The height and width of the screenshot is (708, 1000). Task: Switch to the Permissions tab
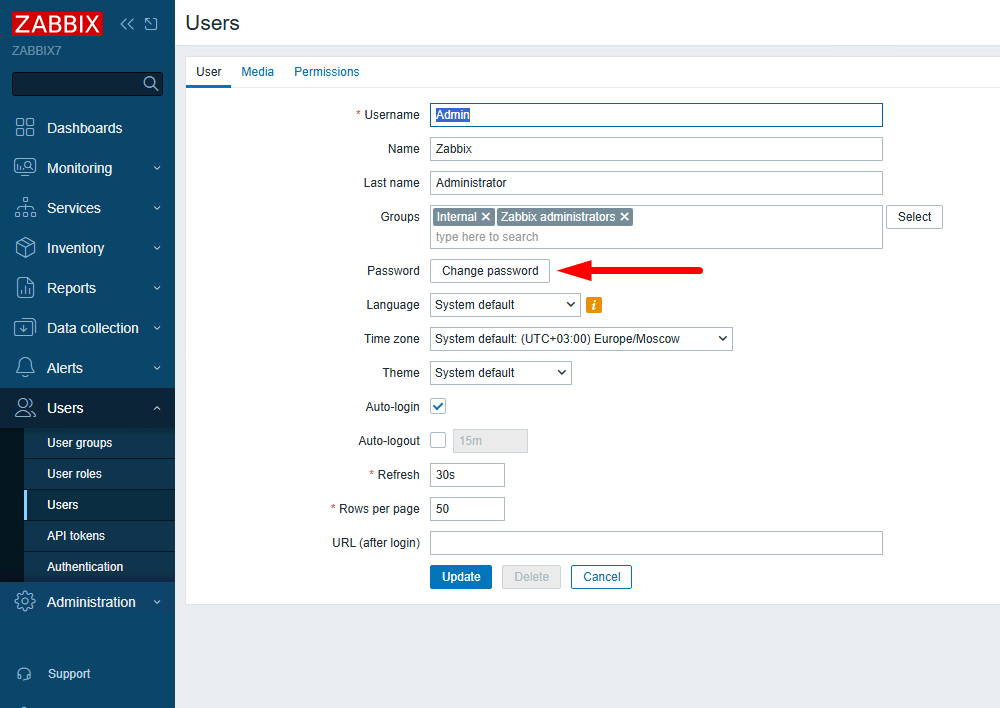[327, 72]
